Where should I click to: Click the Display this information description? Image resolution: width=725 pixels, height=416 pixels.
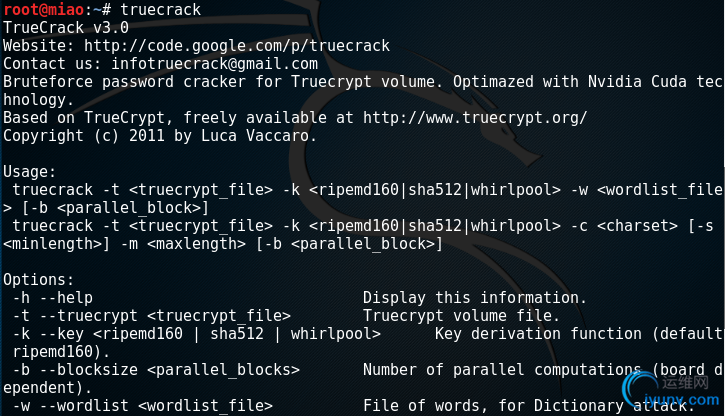click(475, 298)
